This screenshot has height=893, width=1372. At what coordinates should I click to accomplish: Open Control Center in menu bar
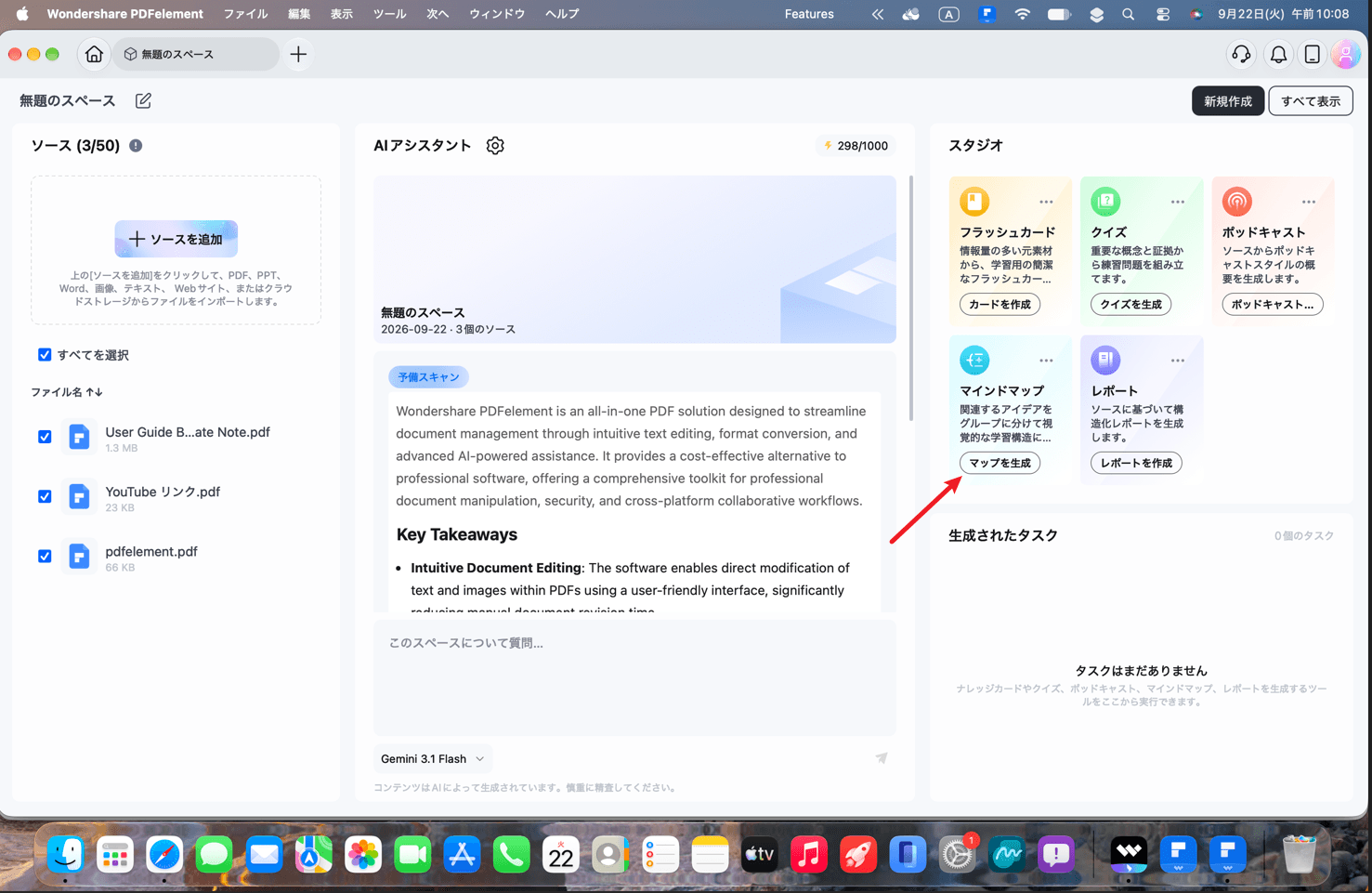click(x=1162, y=14)
